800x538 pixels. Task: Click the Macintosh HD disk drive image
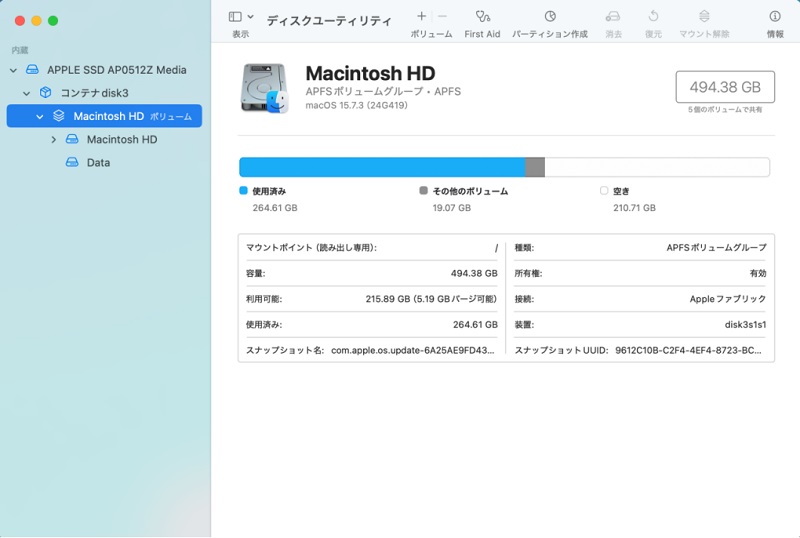tap(264, 87)
